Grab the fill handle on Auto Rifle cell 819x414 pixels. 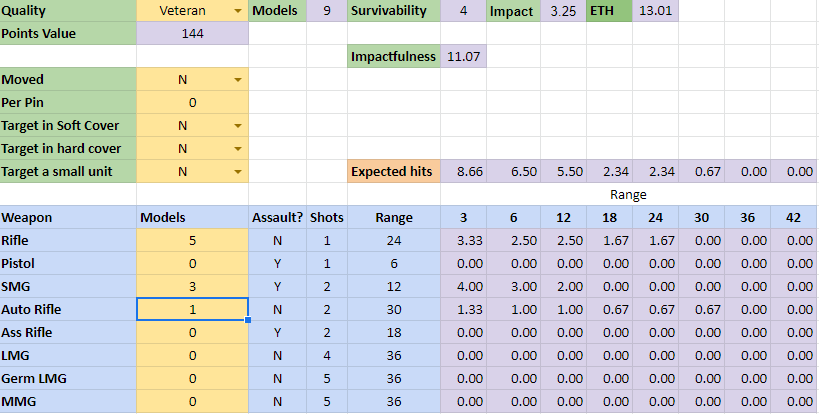247,320
